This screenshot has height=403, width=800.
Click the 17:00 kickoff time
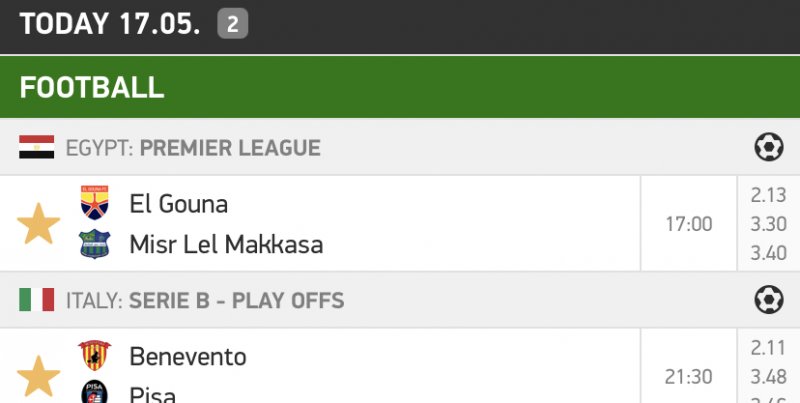point(689,224)
